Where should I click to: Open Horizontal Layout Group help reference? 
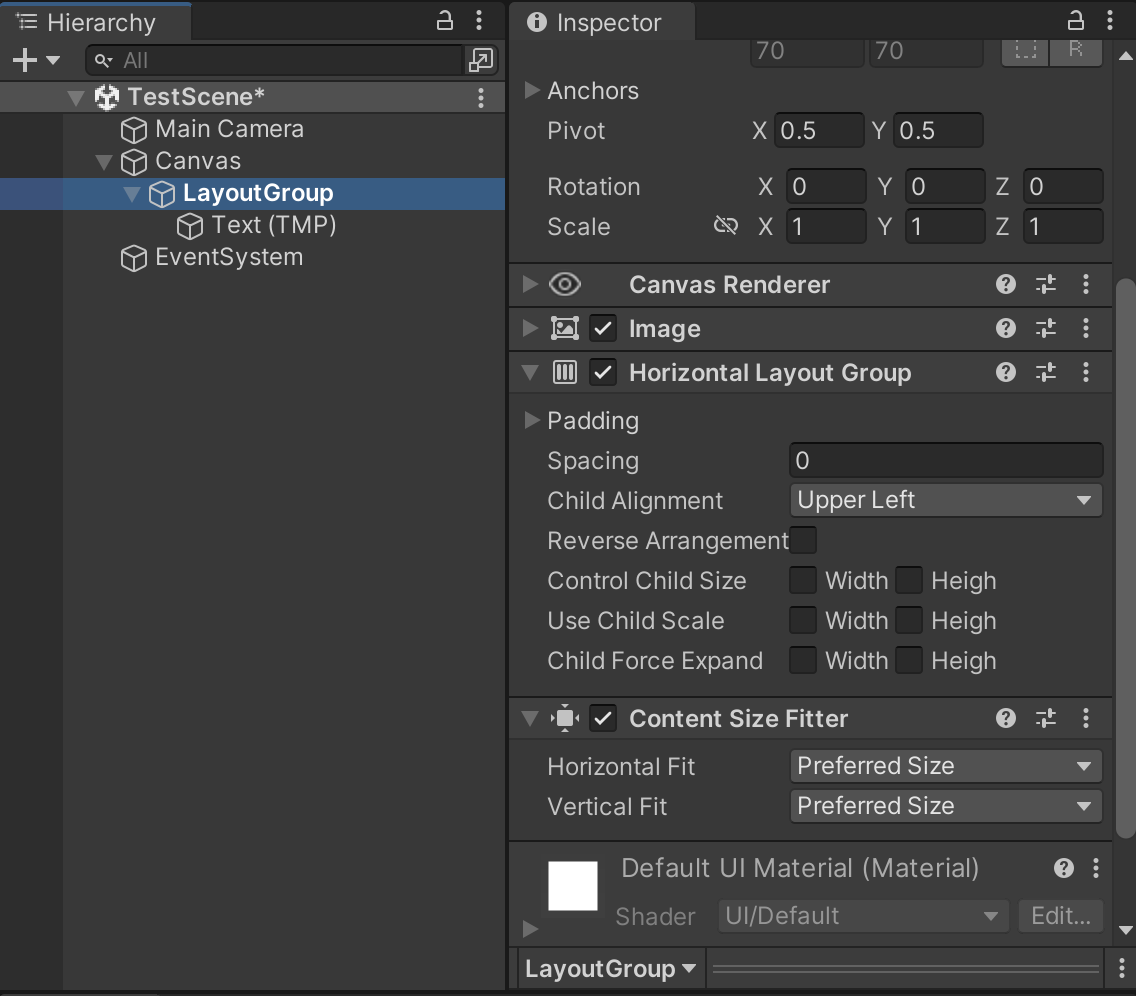[1006, 372]
